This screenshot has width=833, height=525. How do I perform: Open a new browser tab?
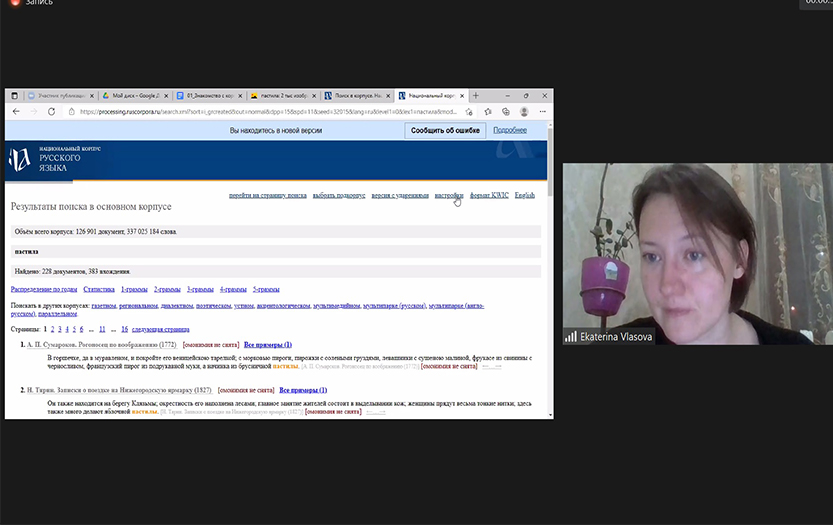474,96
